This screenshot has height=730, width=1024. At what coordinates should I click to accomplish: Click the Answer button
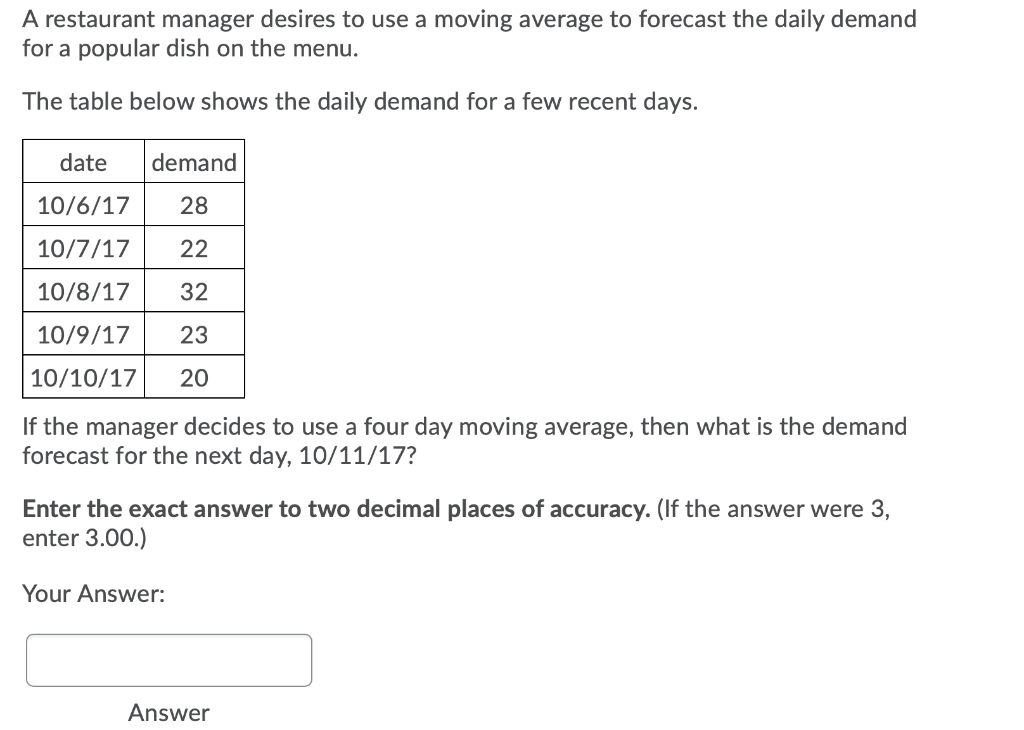(x=167, y=713)
